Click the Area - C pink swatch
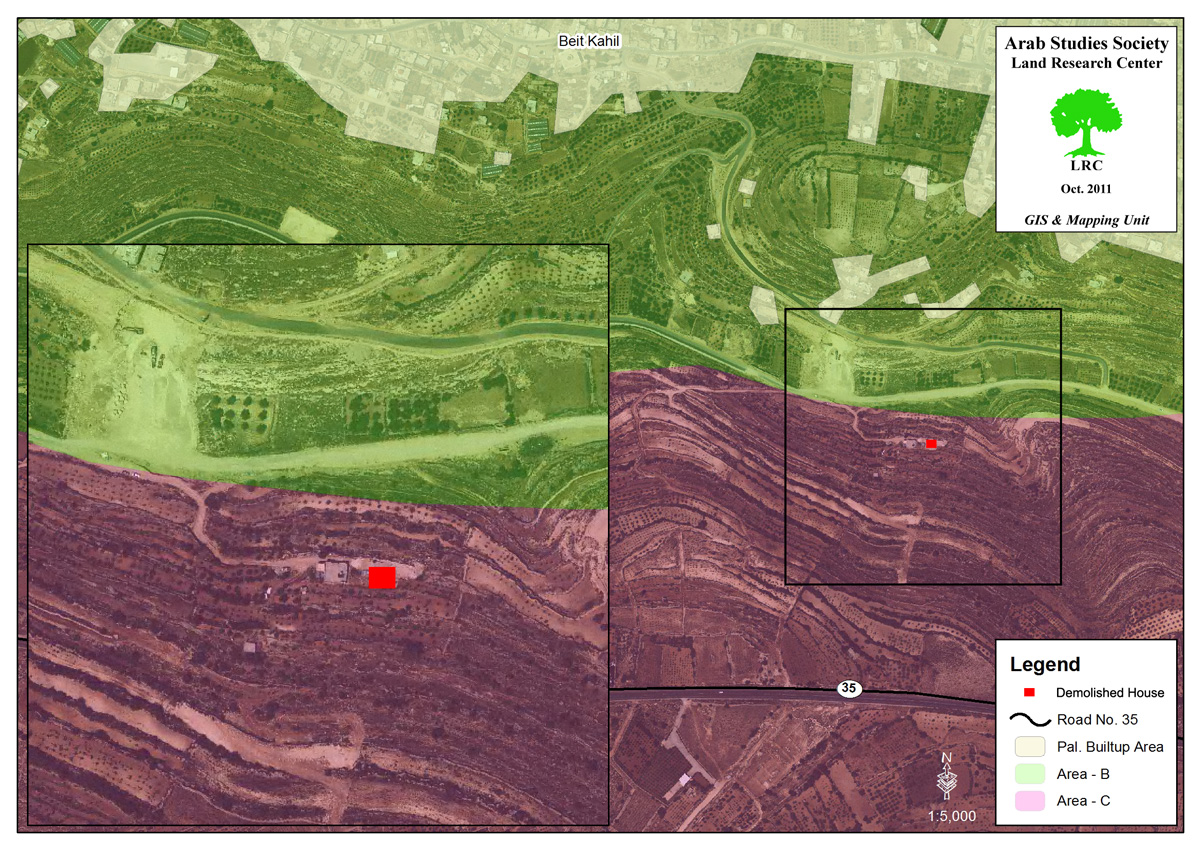 tap(1028, 801)
